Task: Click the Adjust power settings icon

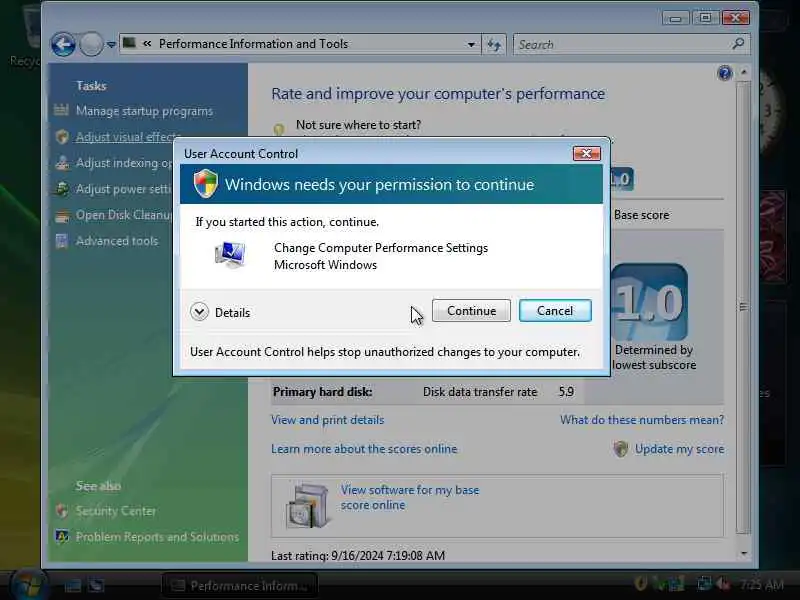Action: 62,189
